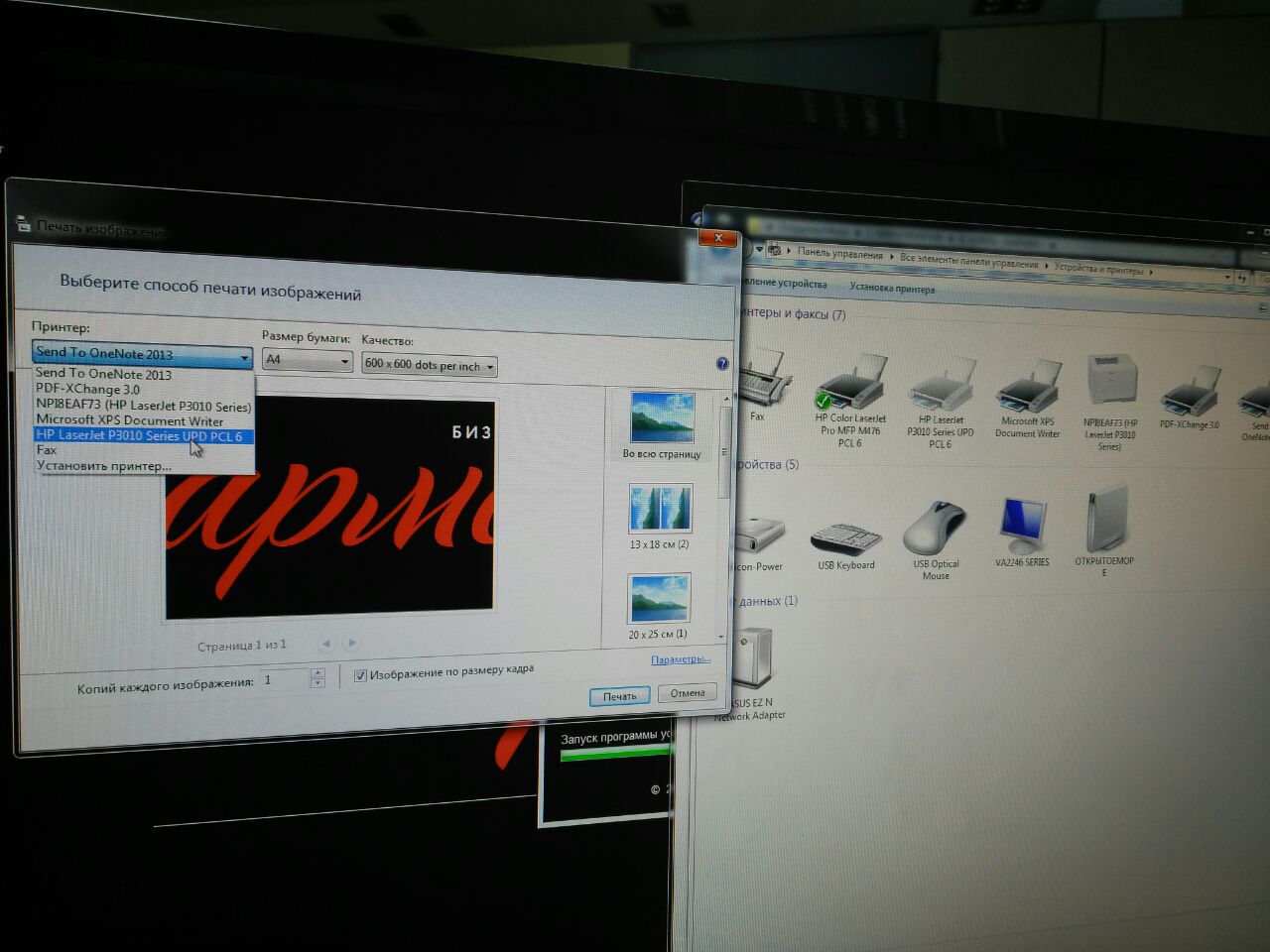The width and height of the screenshot is (1270, 952).
Task: Click the 'Печать' button
Action: [x=619, y=696]
